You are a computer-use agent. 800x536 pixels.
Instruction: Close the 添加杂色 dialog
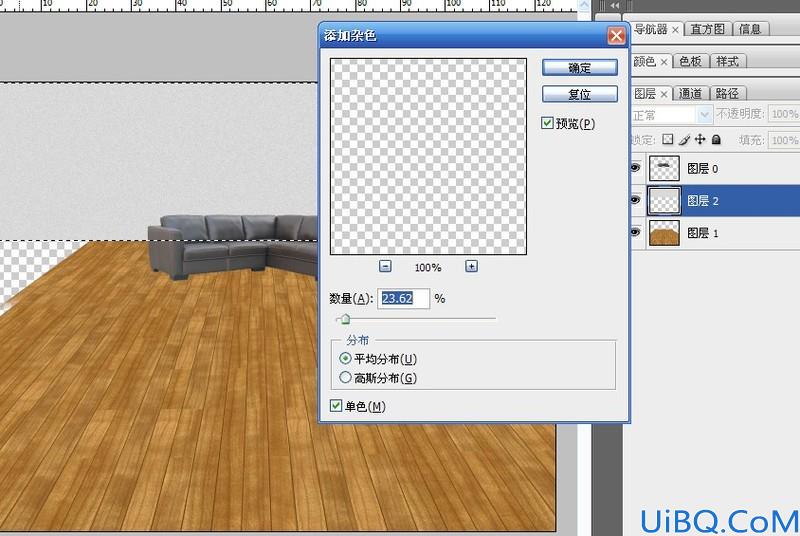point(616,36)
